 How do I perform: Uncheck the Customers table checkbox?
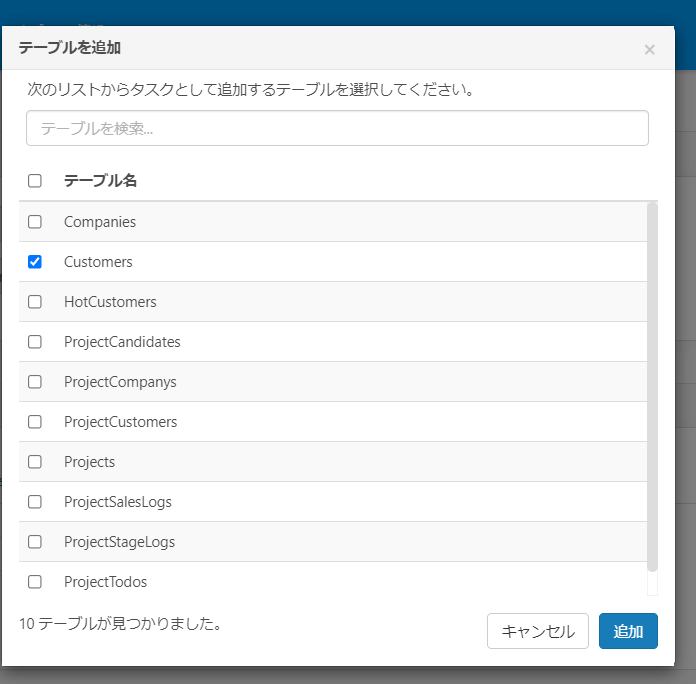coord(35,262)
